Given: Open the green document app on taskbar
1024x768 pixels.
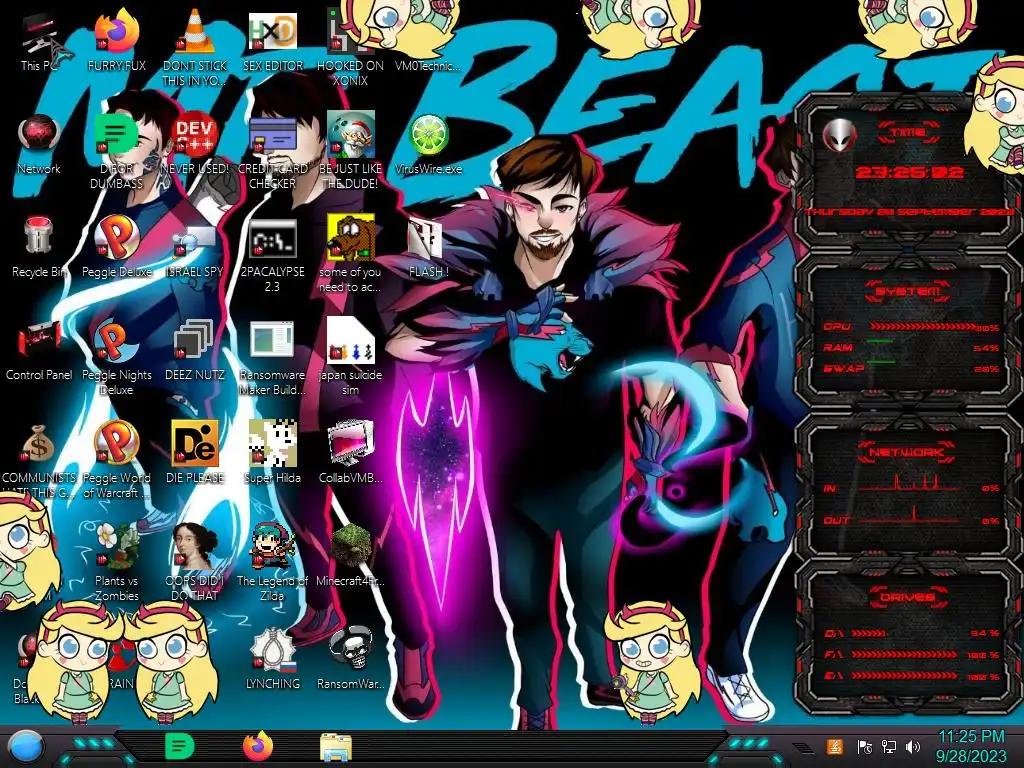Looking at the screenshot, I should (x=179, y=746).
